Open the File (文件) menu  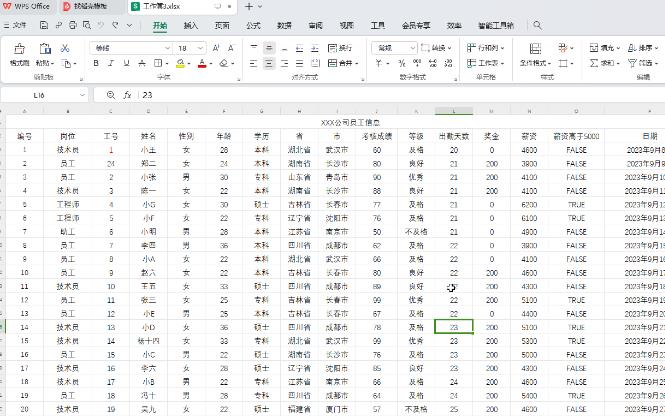coord(15,25)
